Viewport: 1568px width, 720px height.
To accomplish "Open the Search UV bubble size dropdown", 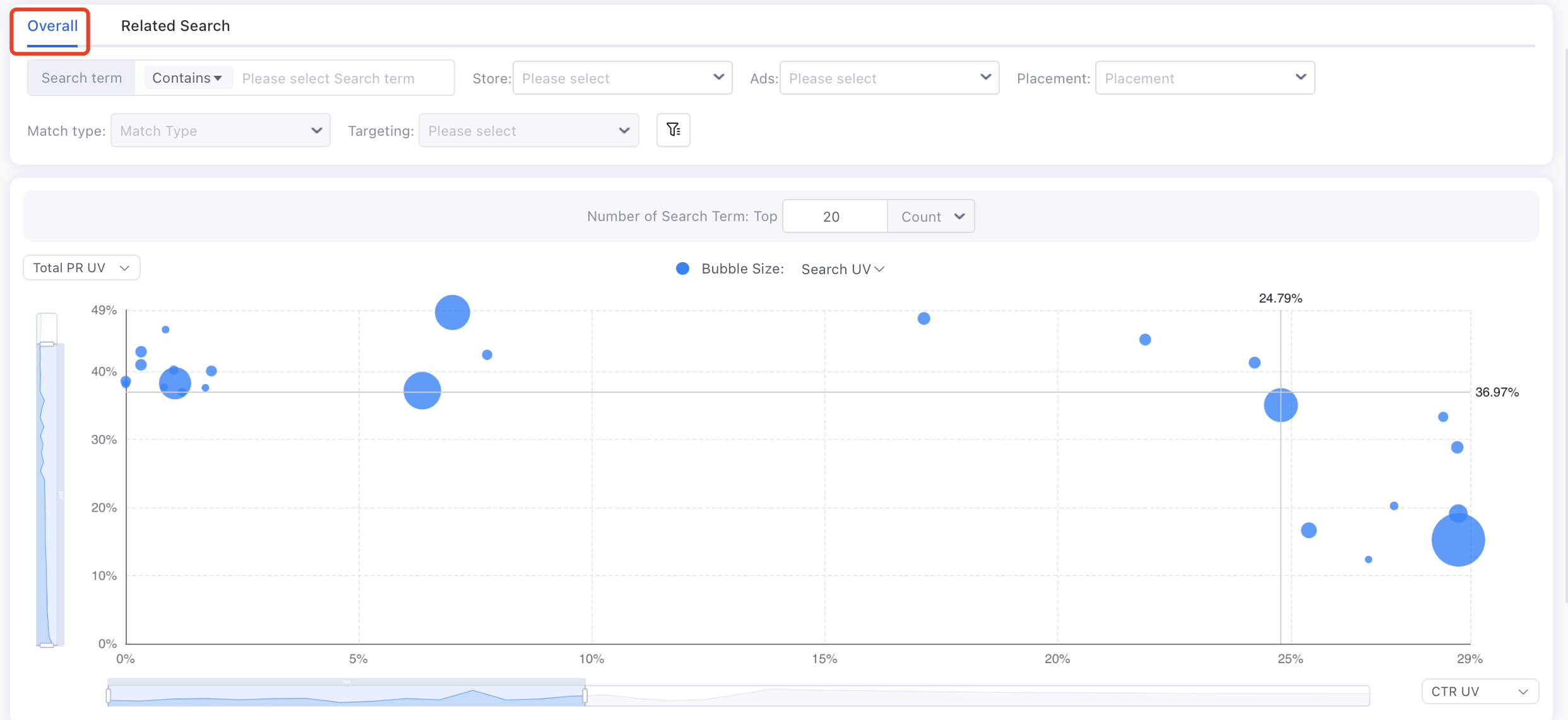I will (x=843, y=269).
